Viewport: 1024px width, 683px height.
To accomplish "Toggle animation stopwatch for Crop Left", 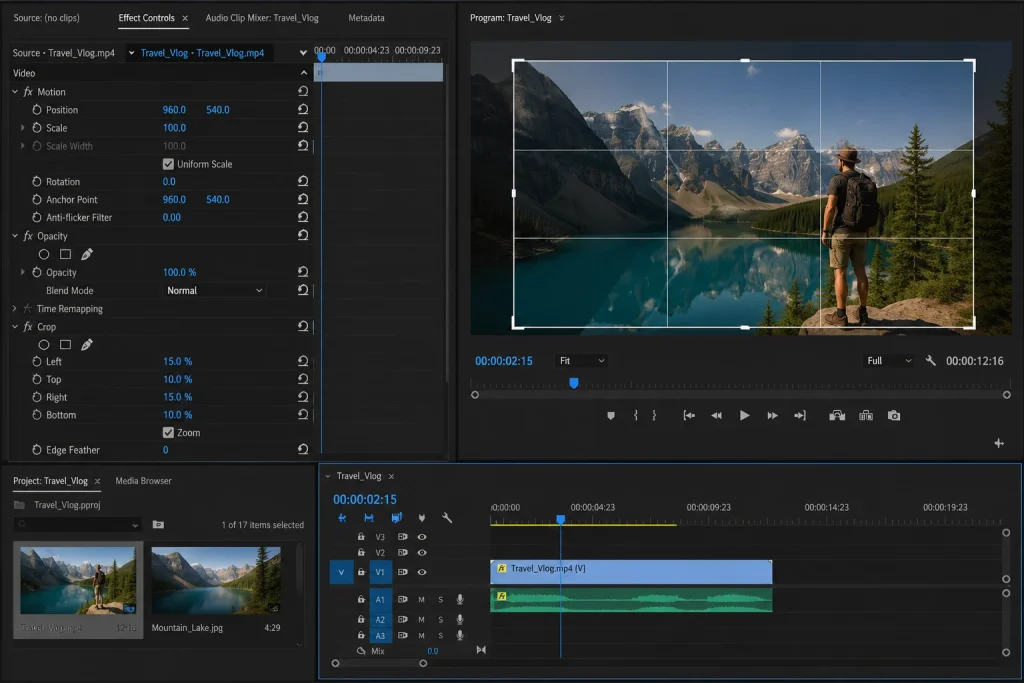I will click(37, 361).
